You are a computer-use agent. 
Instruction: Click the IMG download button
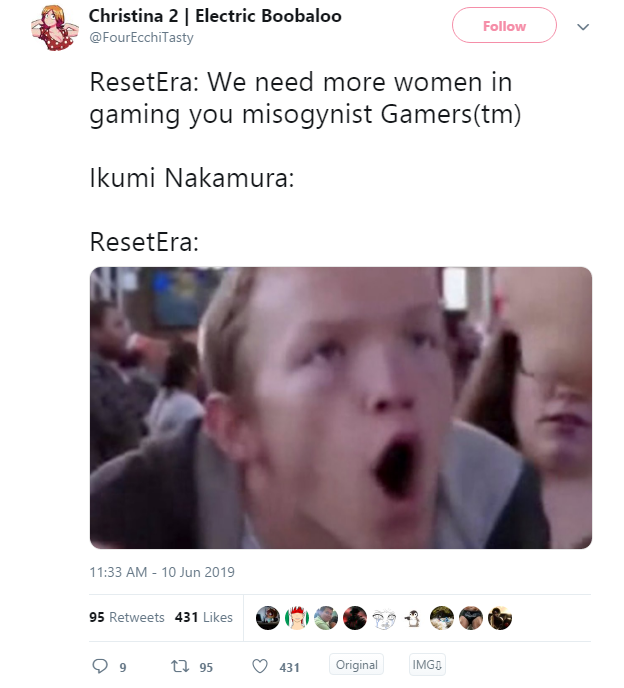pyautogui.click(x=427, y=665)
